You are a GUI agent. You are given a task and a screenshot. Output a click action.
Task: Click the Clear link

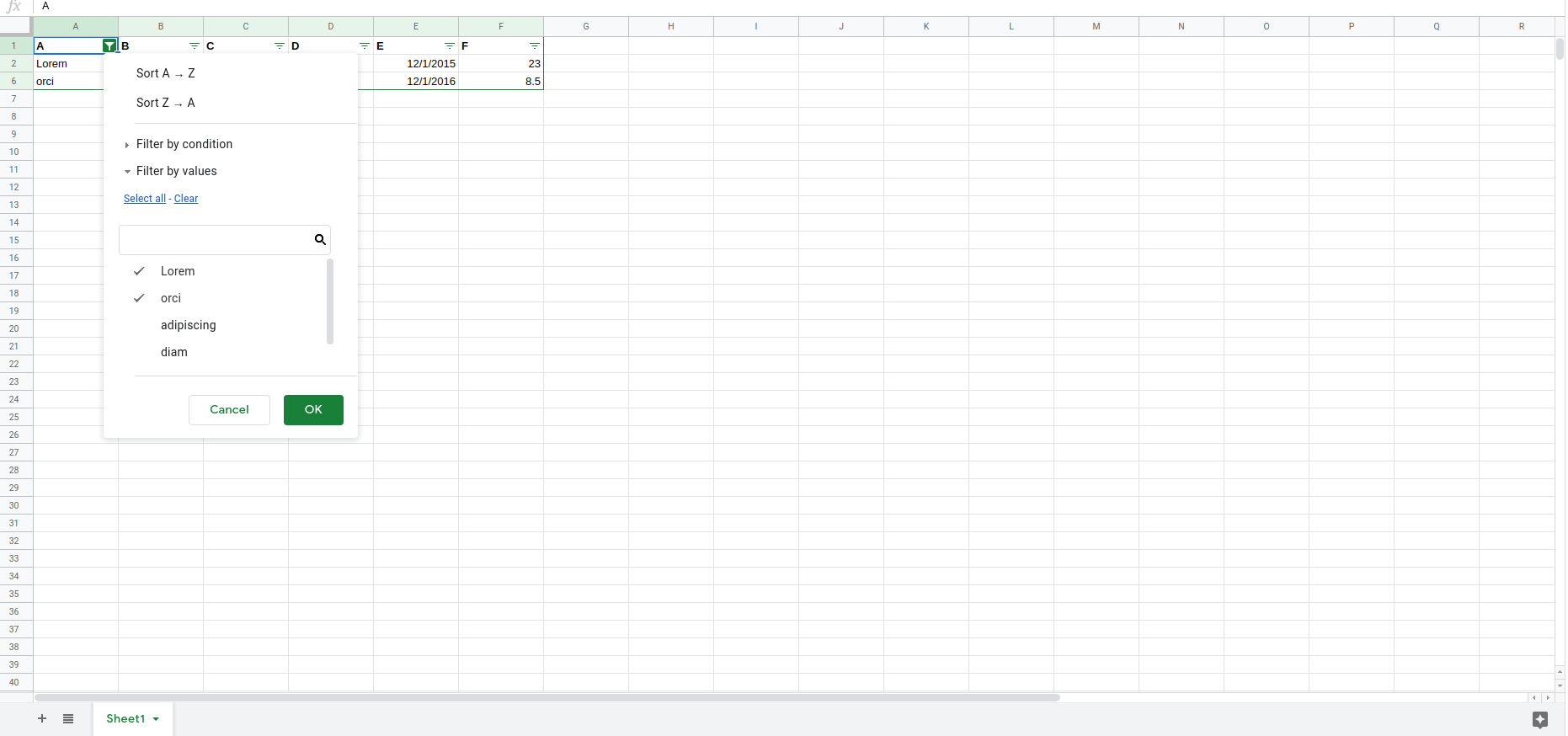(x=186, y=199)
